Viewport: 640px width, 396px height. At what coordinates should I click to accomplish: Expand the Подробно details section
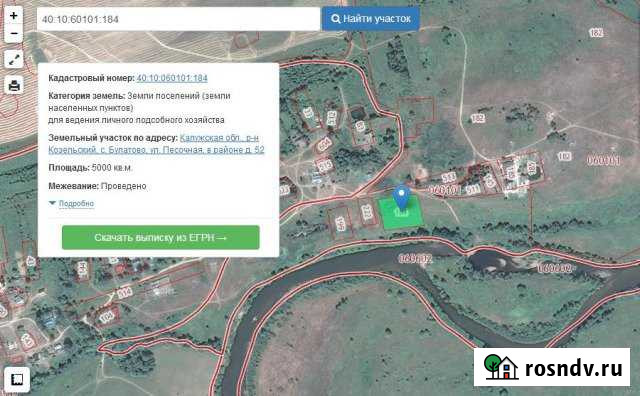click(76, 203)
